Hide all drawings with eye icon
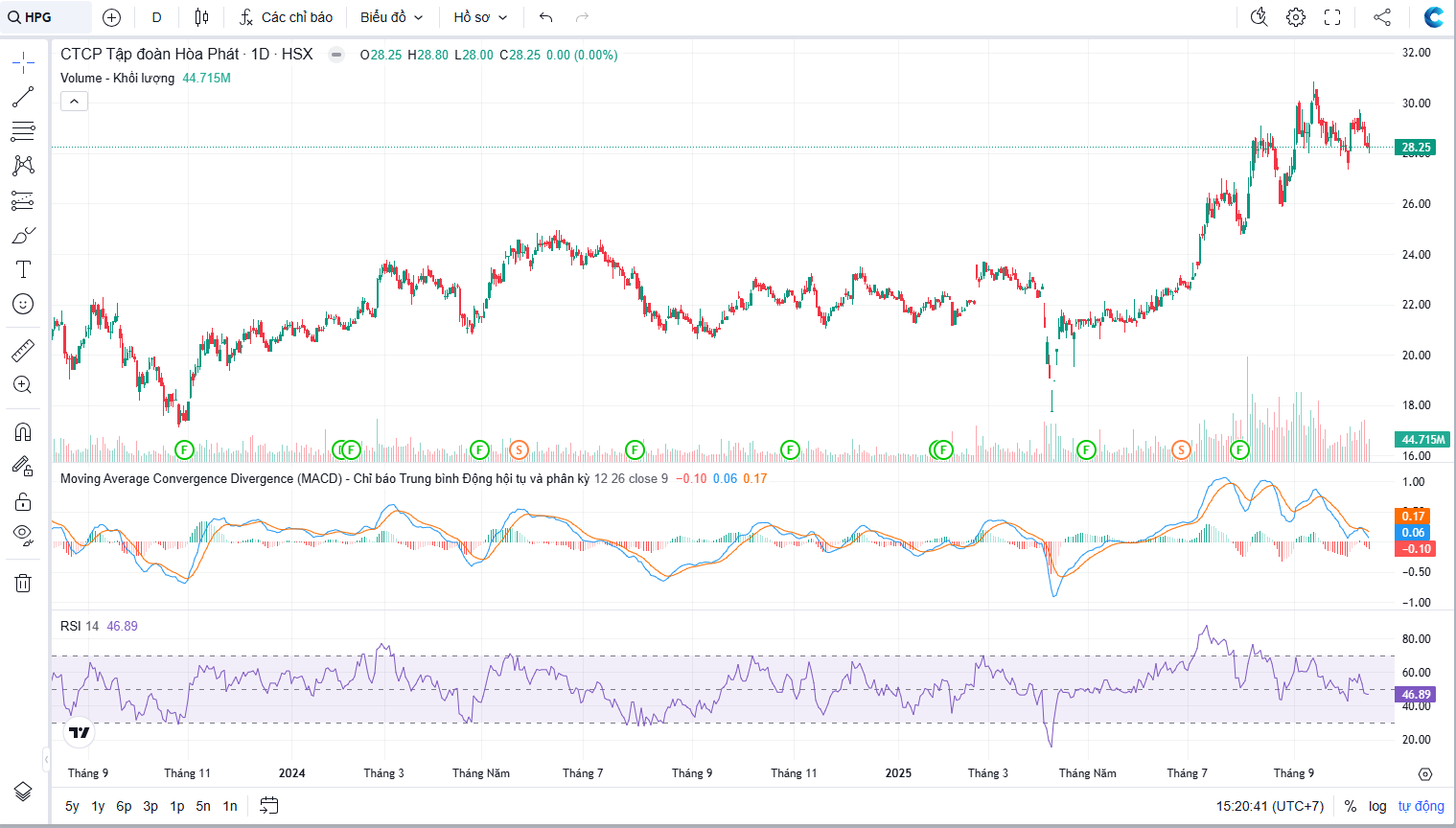The image size is (1456, 828). click(x=23, y=535)
